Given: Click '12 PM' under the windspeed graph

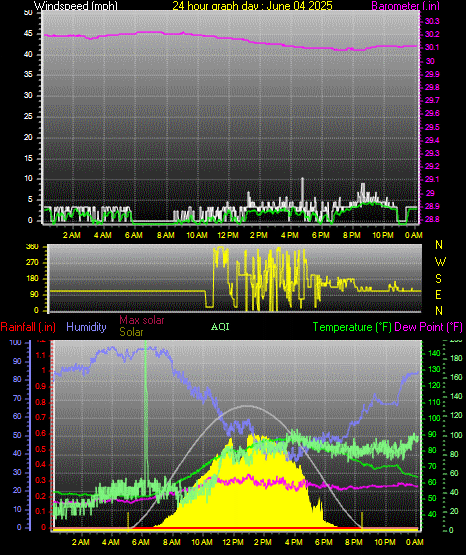Looking at the screenshot, I should [228, 235].
